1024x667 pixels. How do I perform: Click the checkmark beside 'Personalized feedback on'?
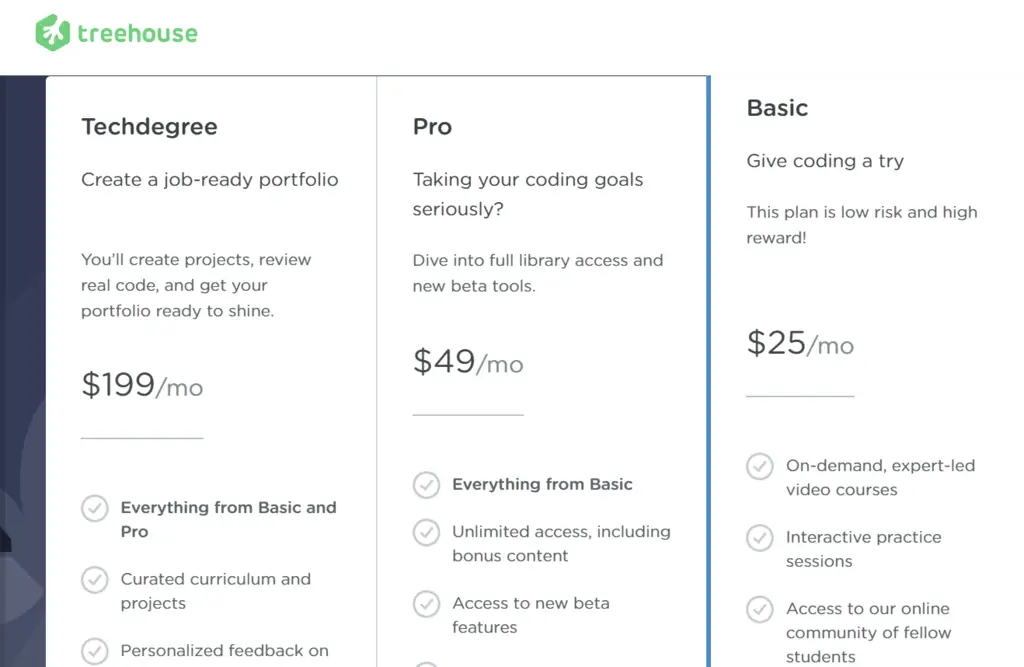coord(94,651)
